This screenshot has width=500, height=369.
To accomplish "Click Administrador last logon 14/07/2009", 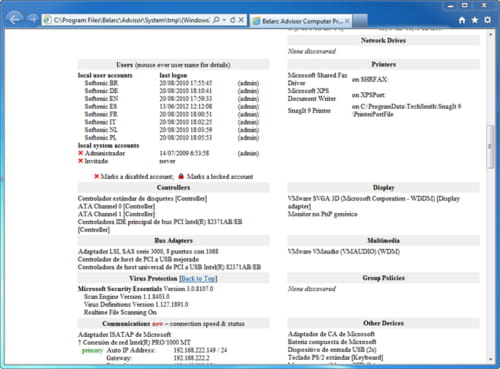I will click(184, 153).
